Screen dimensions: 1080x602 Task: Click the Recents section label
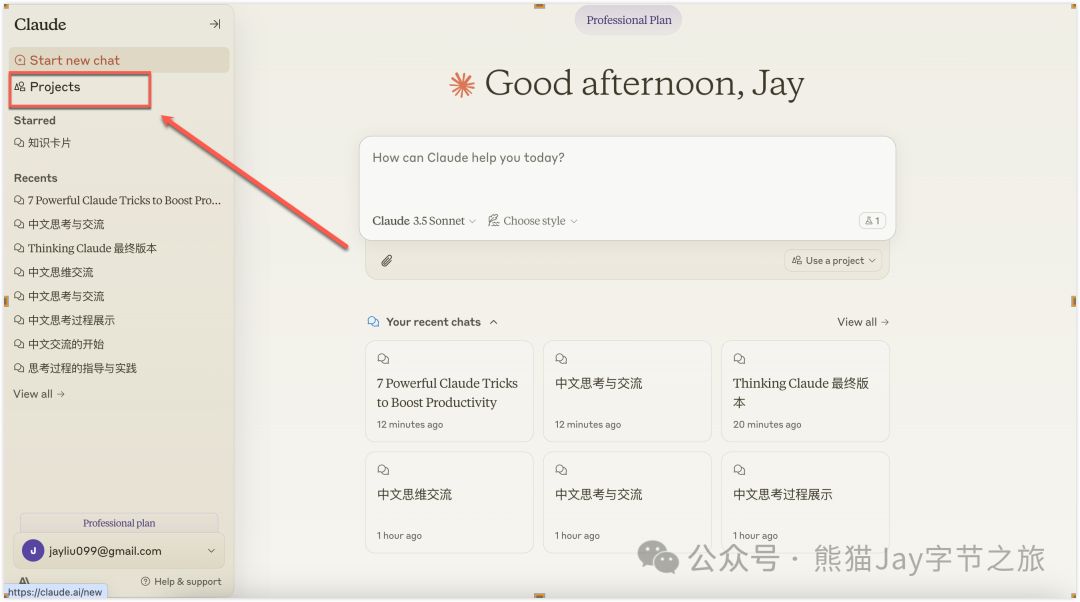(x=35, y=178)
